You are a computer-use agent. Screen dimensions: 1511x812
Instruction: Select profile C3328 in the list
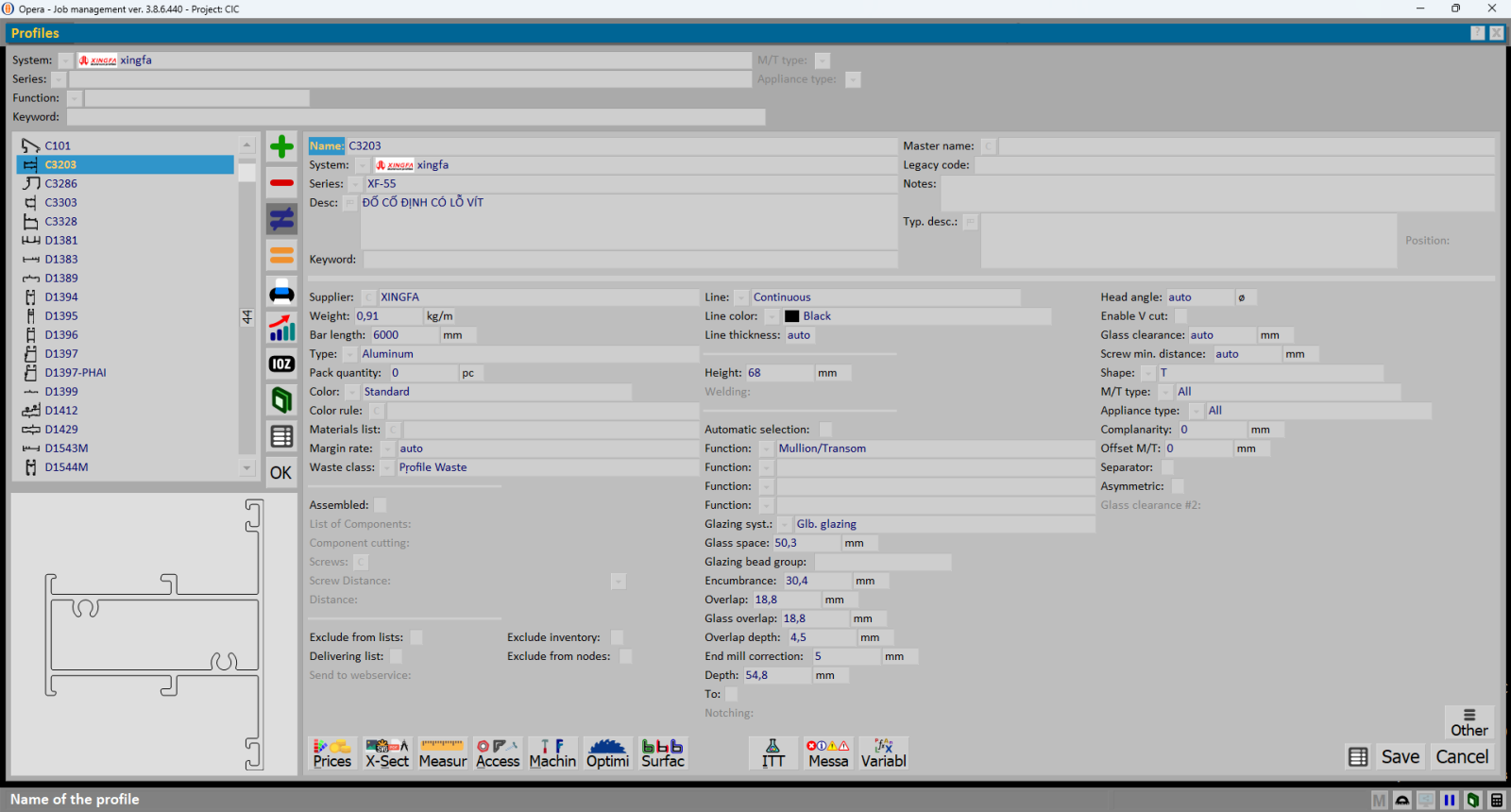pos(61,222)
